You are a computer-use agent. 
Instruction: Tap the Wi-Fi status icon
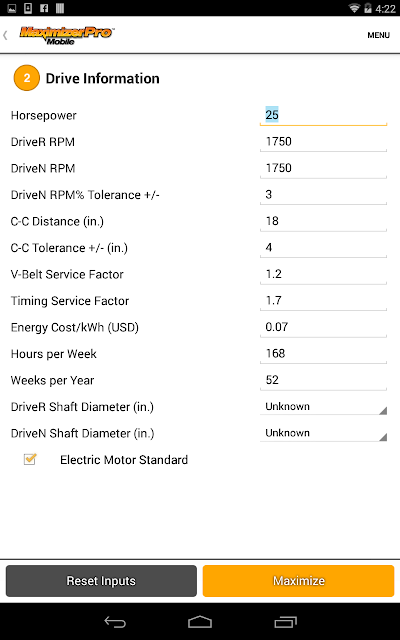pyautogui.click(x=354, y=8)
